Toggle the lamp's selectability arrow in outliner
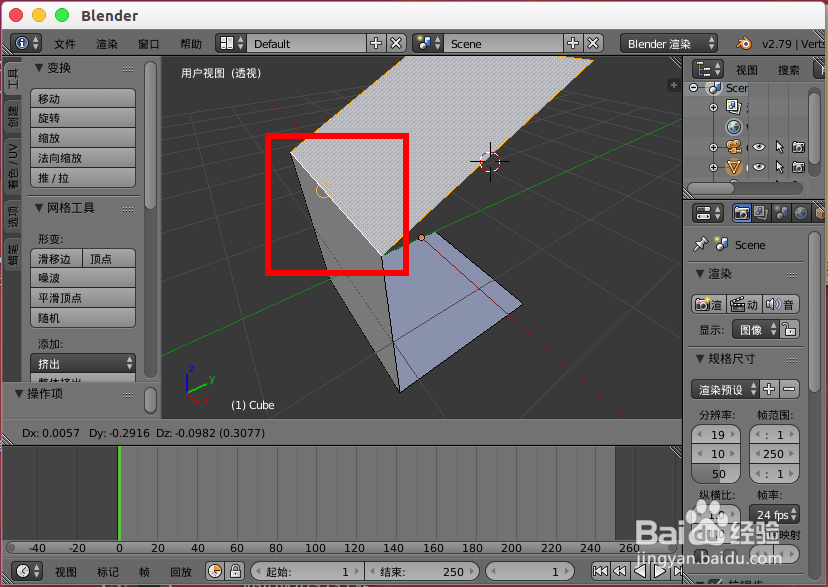 tap(779, 167)
